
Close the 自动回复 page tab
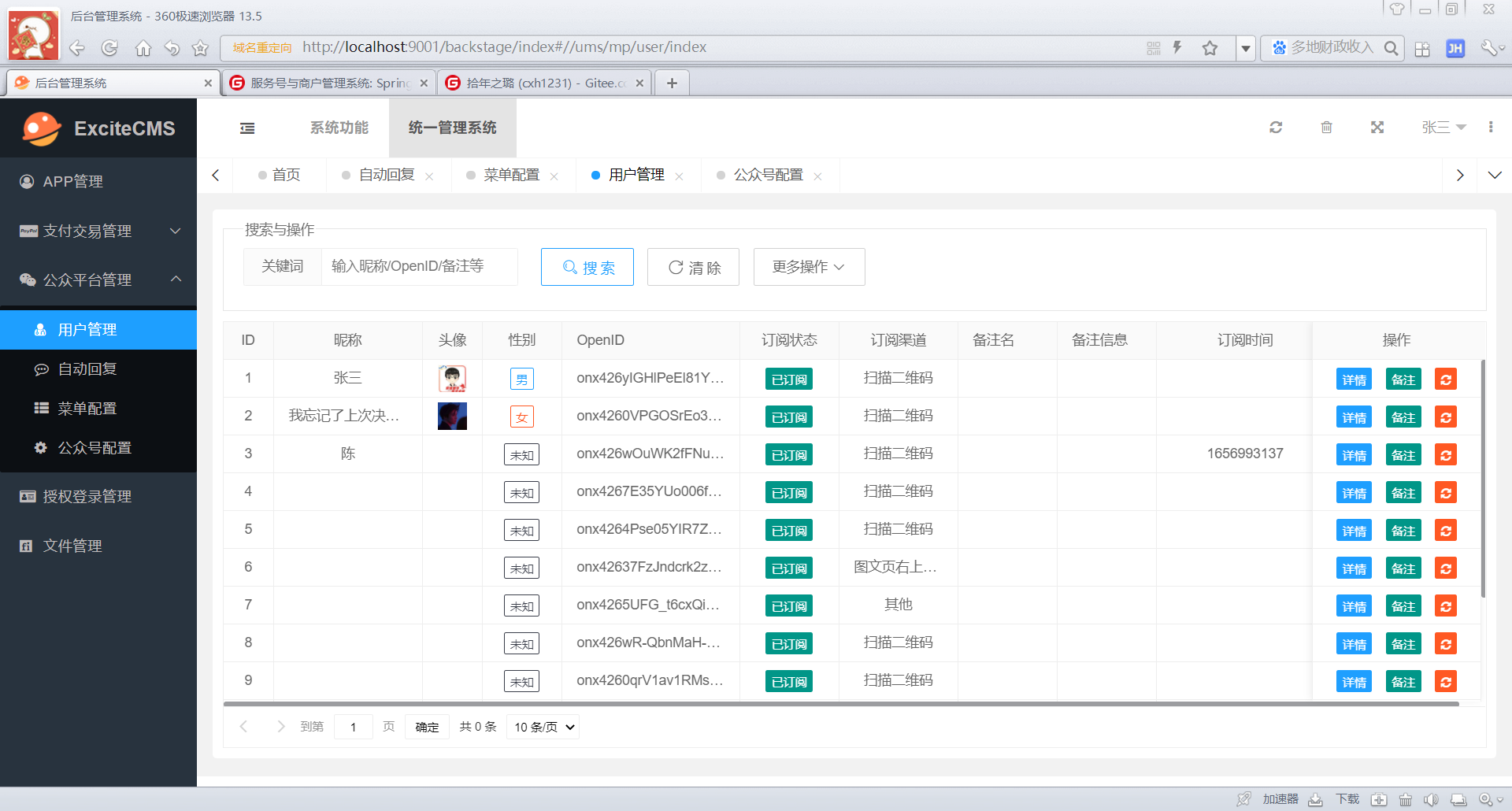pyautogui.click(x=429, y=176)
